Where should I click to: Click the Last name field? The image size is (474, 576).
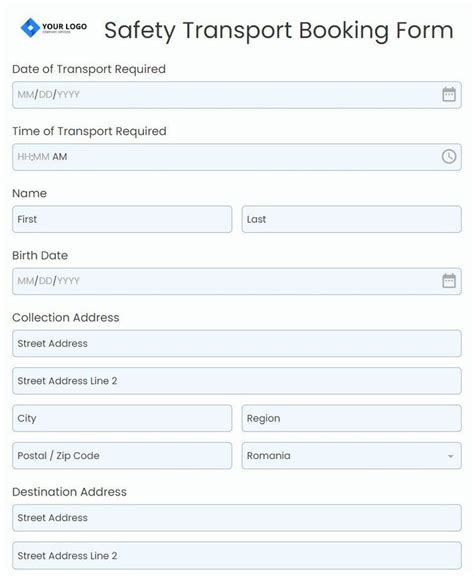(351, 219)
